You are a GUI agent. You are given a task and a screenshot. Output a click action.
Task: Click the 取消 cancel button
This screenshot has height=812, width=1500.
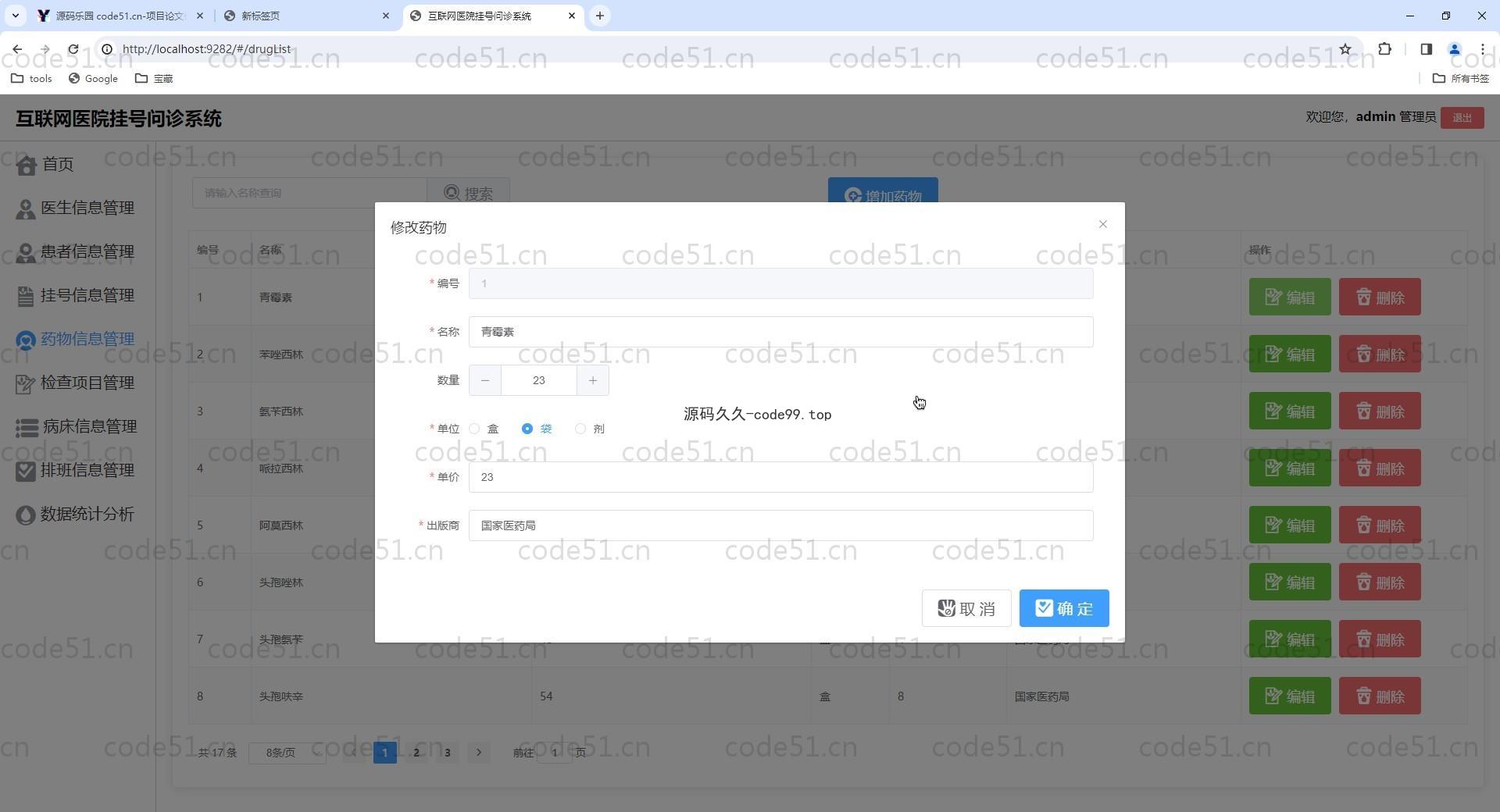click(966, 608)
